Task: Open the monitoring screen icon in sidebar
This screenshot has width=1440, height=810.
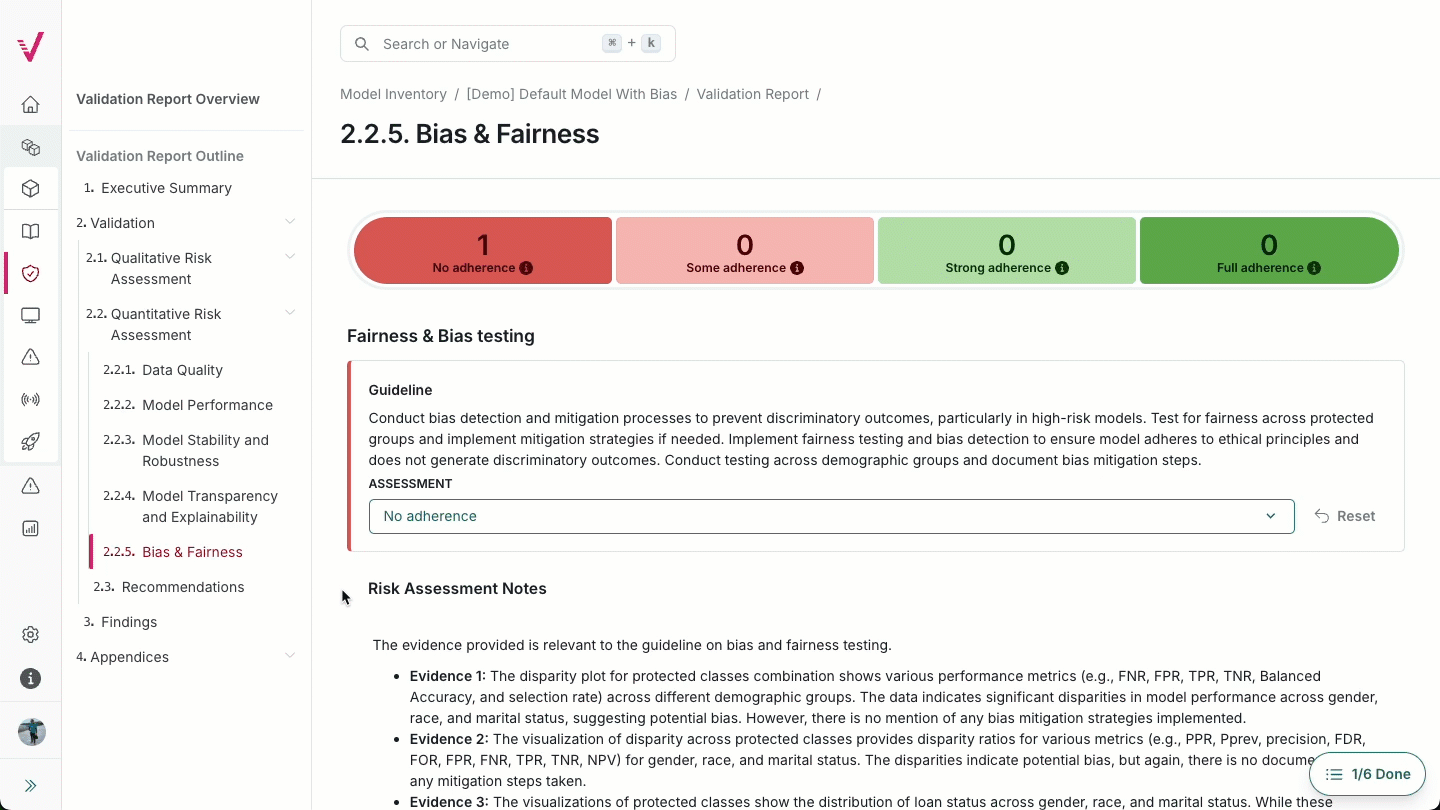Action: pos(30,315)
